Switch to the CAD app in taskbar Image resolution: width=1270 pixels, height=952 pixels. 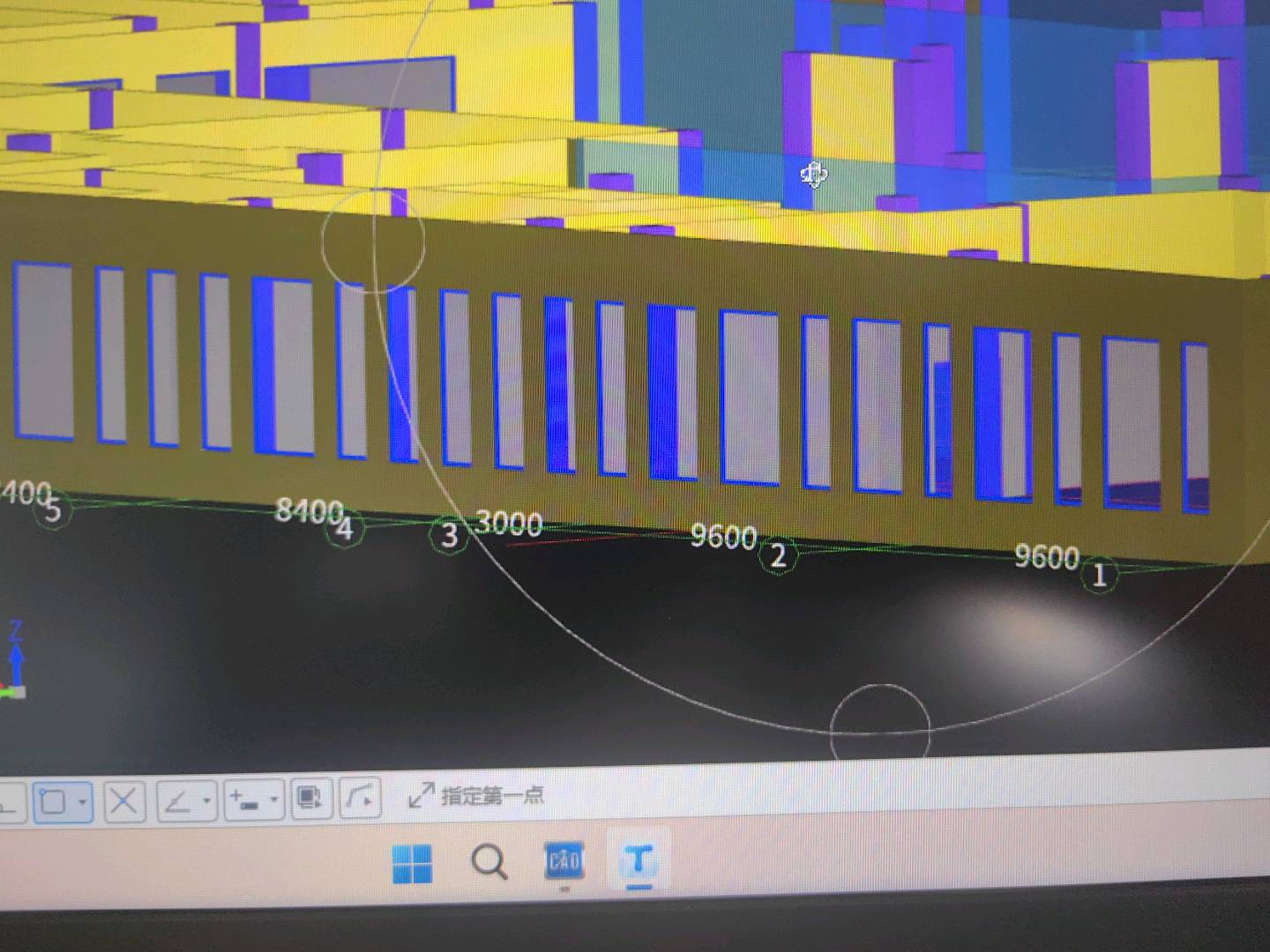coord(564,859)
